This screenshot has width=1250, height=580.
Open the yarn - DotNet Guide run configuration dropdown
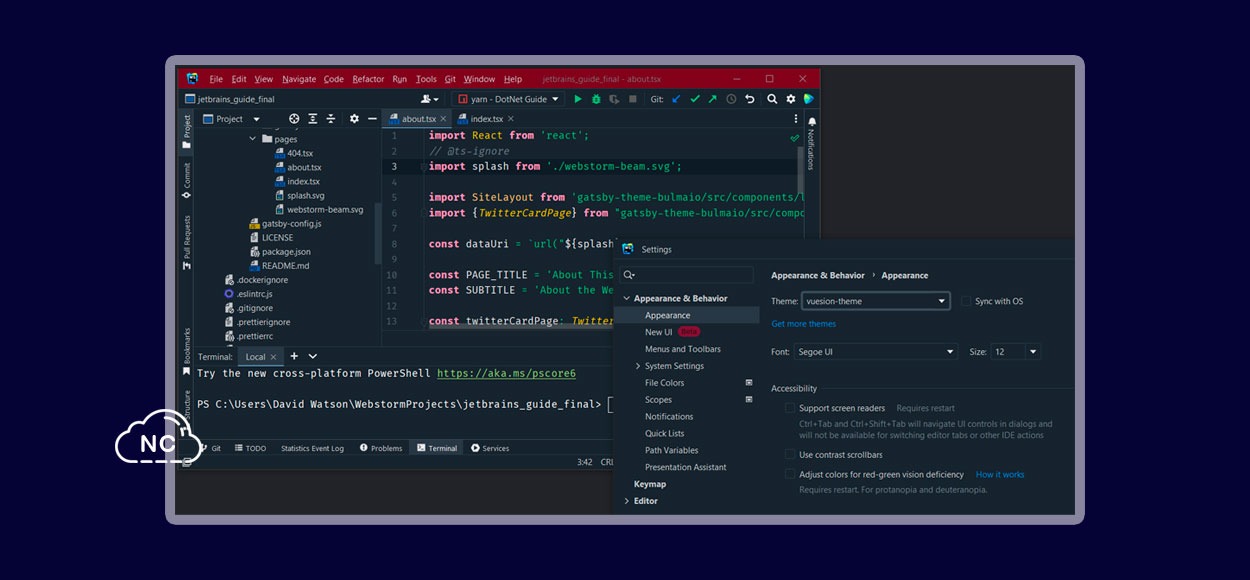508,99
